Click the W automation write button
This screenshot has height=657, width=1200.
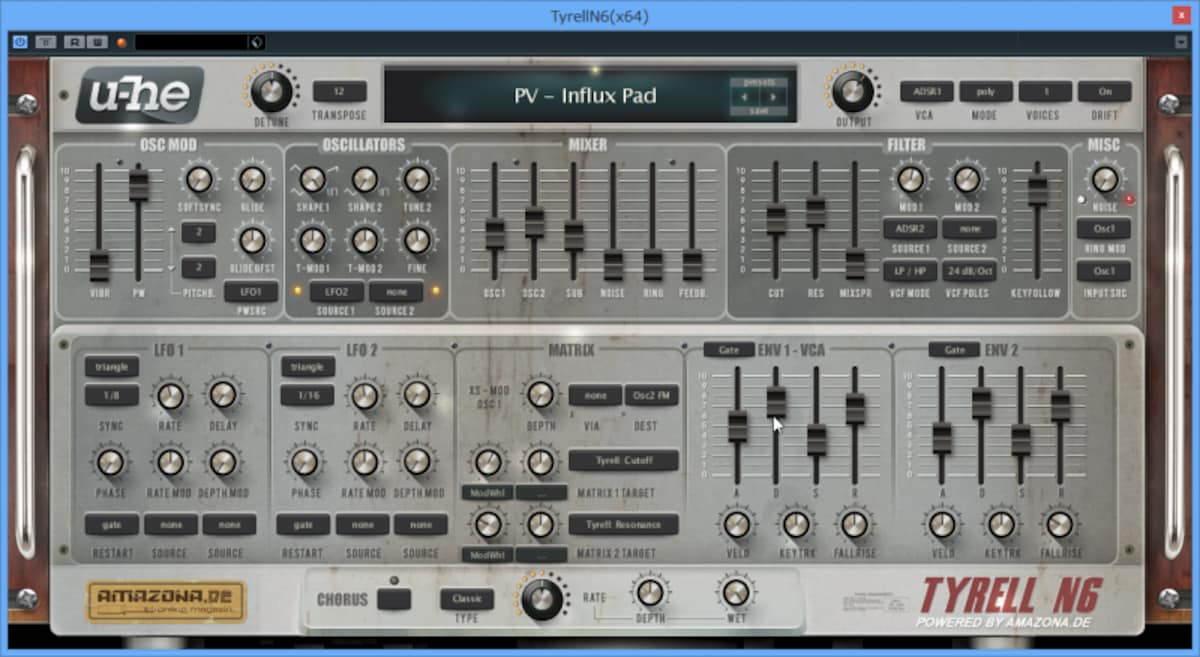(x=96, y=42)
